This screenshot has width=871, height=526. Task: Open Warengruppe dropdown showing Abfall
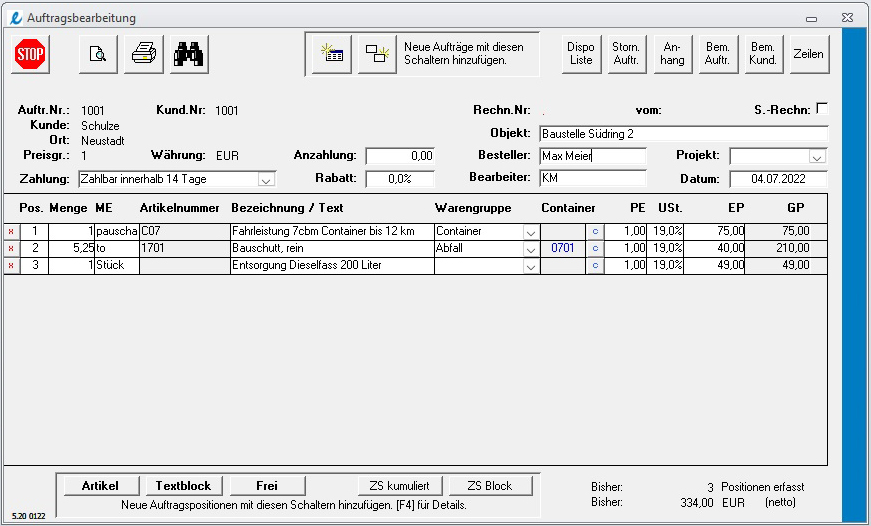[x=531, y=249]
